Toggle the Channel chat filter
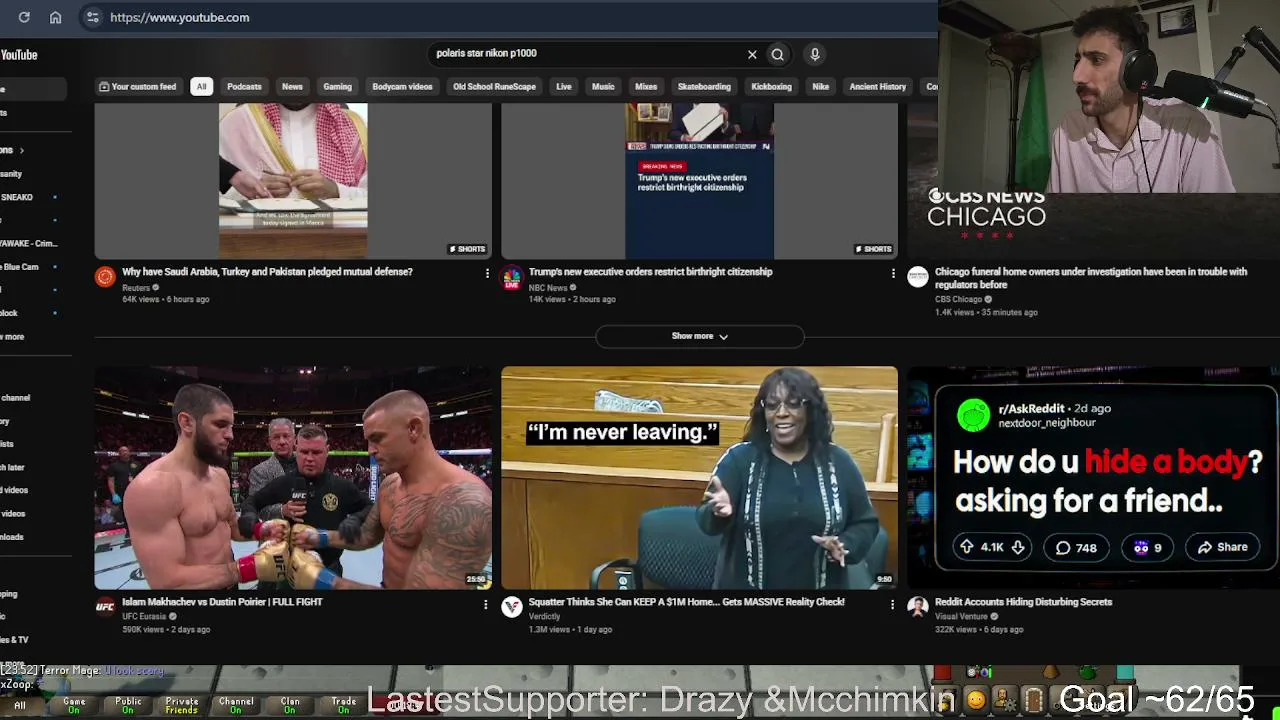 coord(236,705)
